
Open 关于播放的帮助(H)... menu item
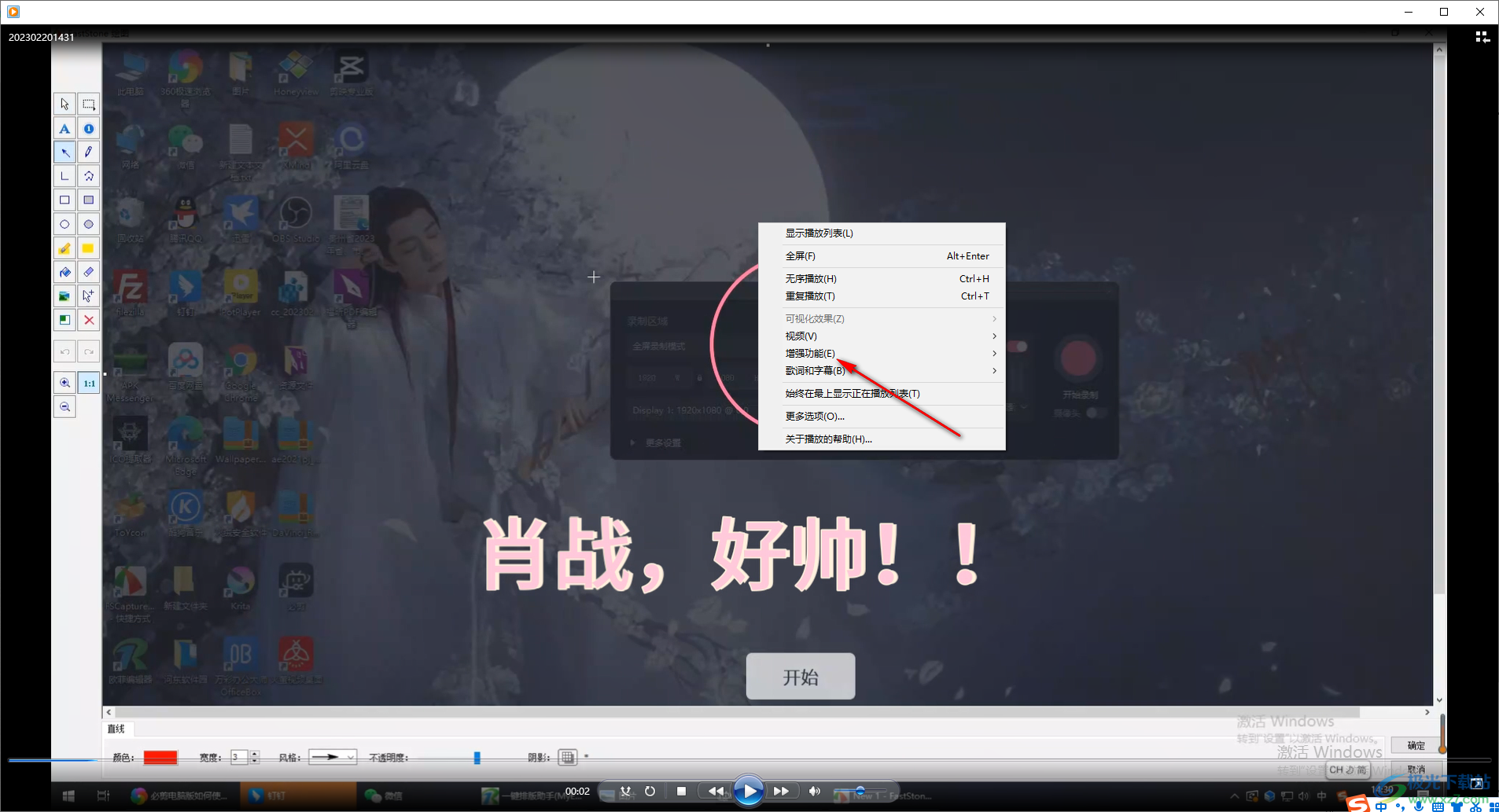pos(882,439)
